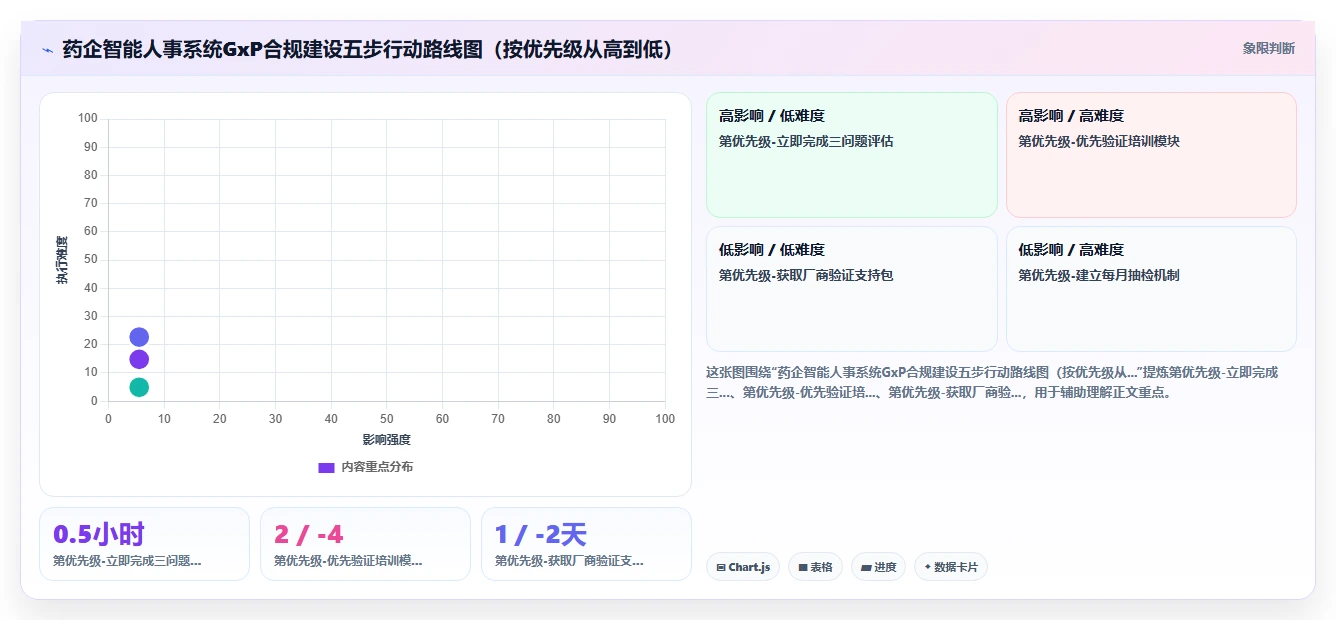Click the caption under 0.5小时
The width and height of the screenshot is (1336, 620).
coord(127,561)
